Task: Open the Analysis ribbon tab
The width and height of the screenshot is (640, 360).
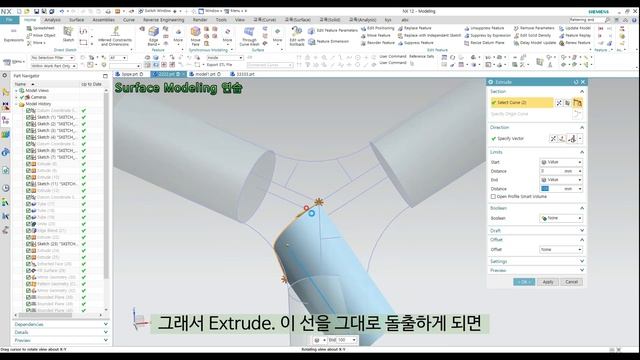Action: (52, 20)
